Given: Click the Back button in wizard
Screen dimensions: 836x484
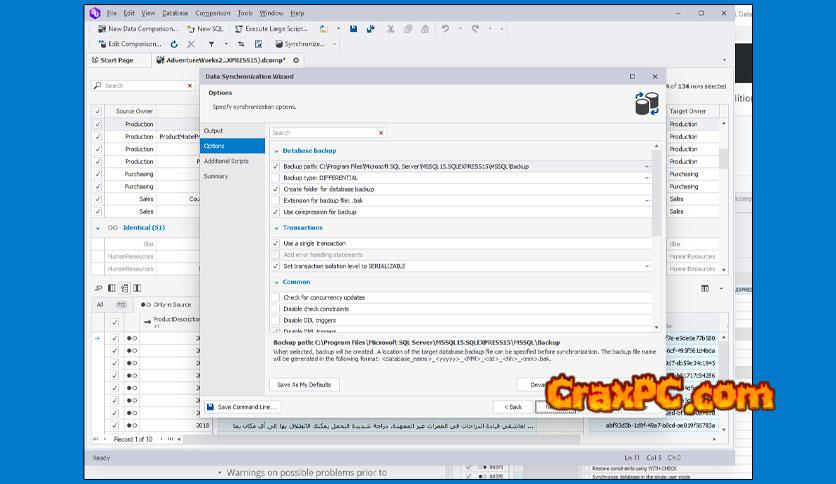Looking at the screenshot, I should [x=513, y=407].
